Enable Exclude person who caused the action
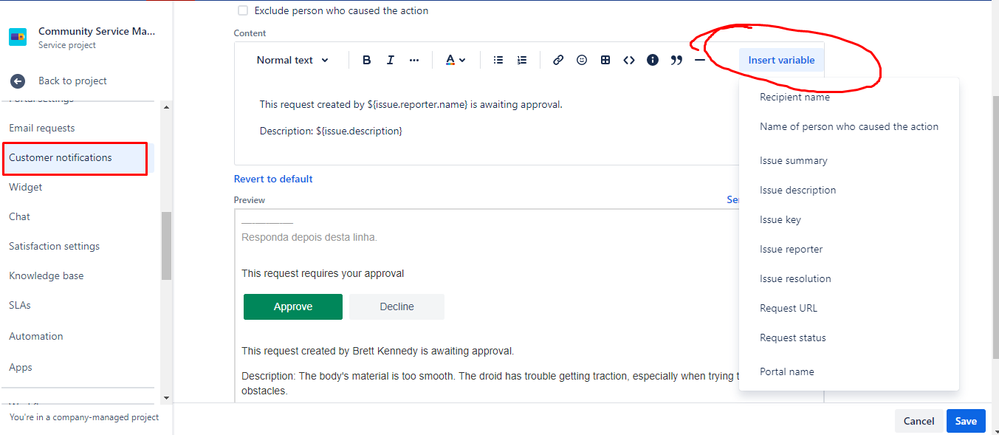Screen dimensions: 999x435 coord(243,11)
